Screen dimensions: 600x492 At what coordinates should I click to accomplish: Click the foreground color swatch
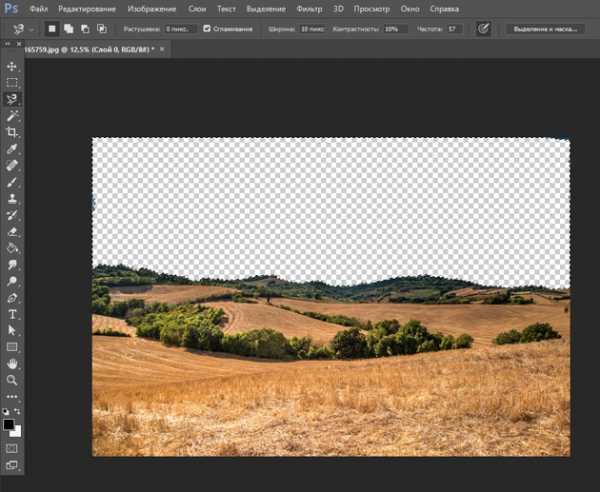10,425
